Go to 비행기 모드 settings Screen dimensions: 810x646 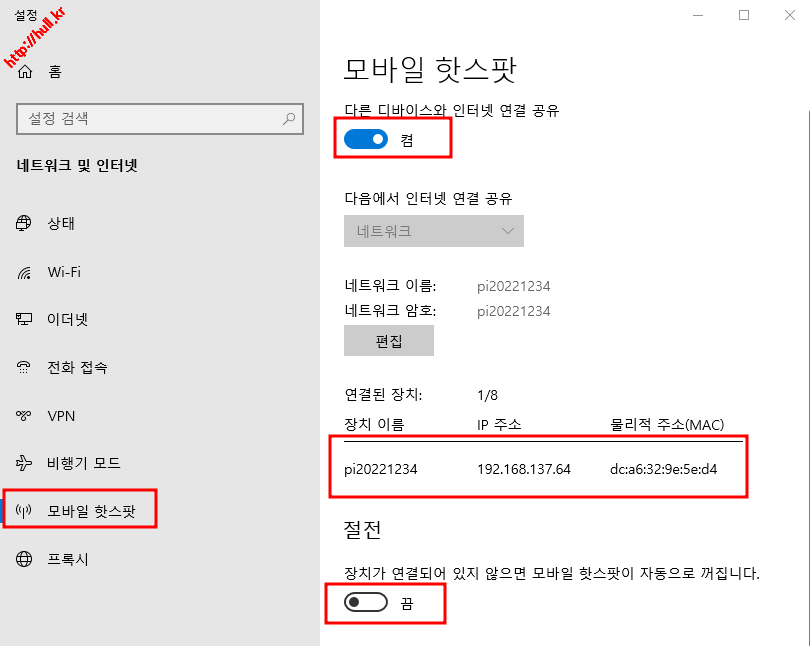(x=84, y=463)
